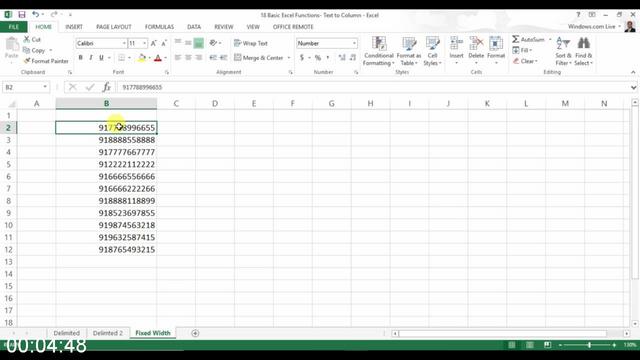
Task: Switch to the REVIEW tab
Action: pyautogui.click(x=224, y=27)
